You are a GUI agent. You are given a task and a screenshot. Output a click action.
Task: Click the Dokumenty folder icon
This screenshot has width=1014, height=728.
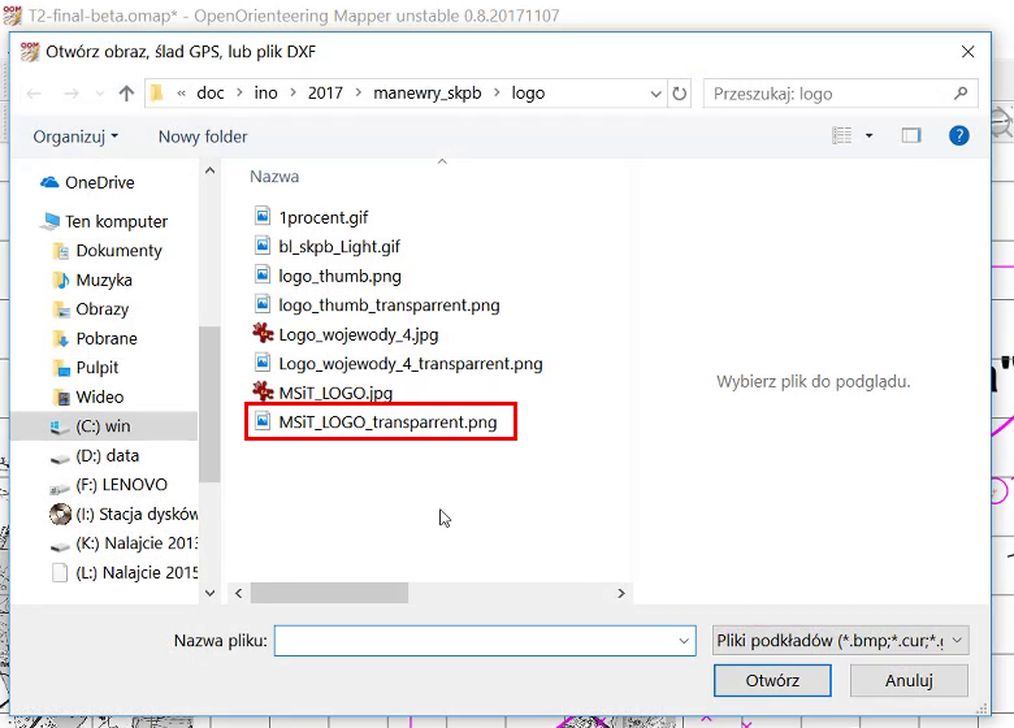pos(61,250)
